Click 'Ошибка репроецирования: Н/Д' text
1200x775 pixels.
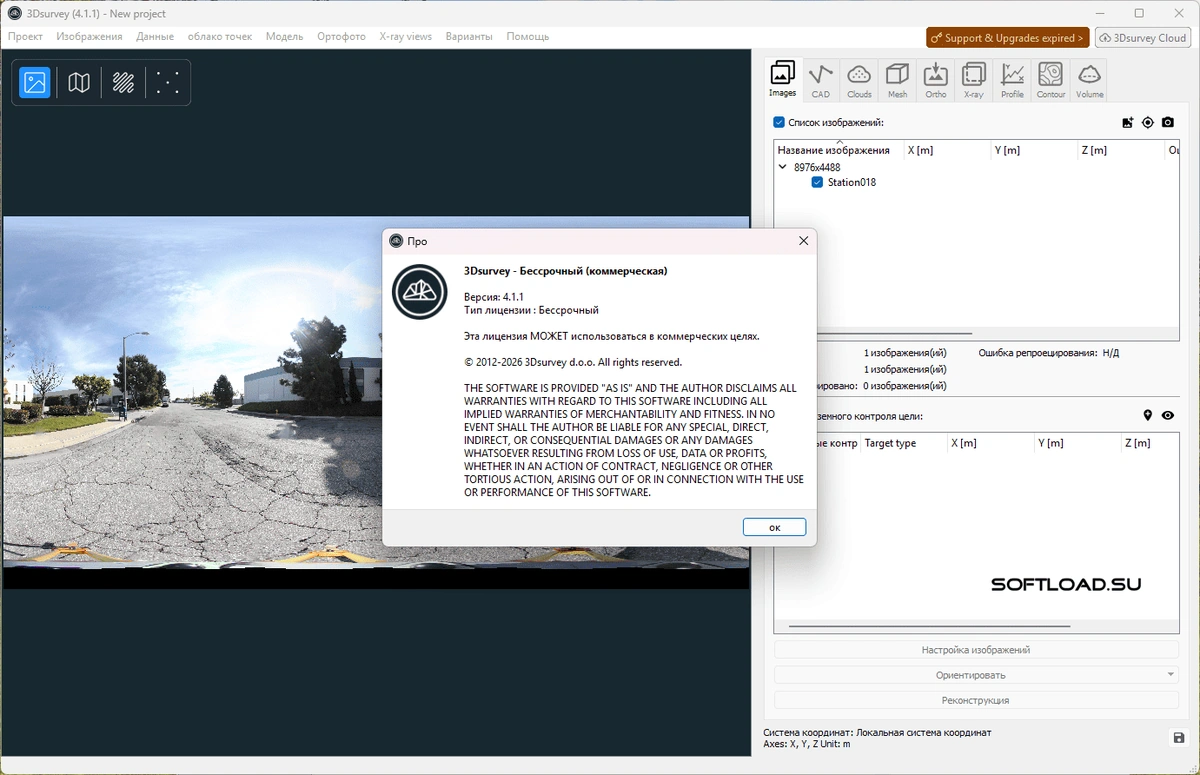pos(1048,353)
